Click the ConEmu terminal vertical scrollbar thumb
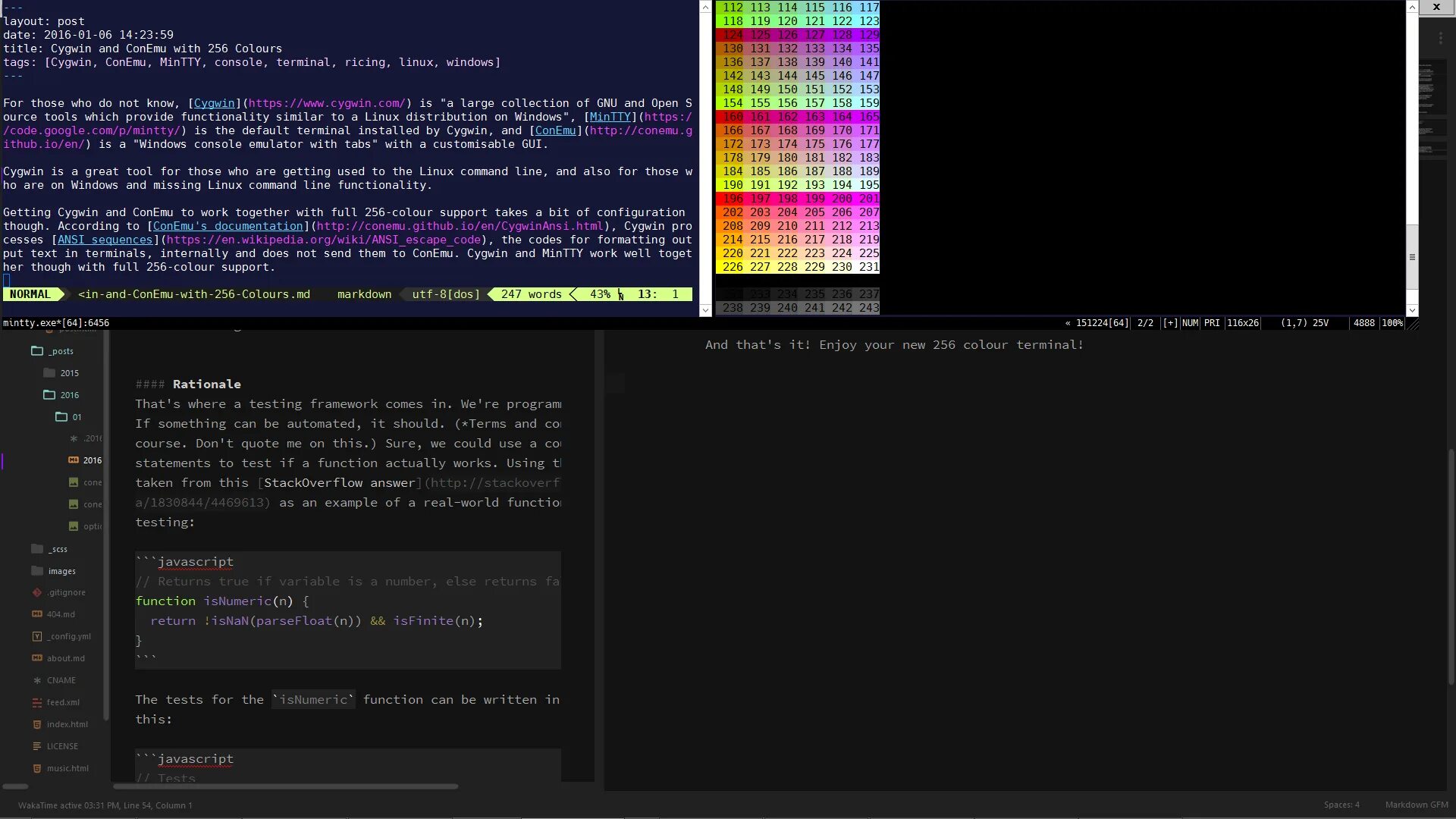Screen dimensions: 1456x819 (x=1412, y=257)
